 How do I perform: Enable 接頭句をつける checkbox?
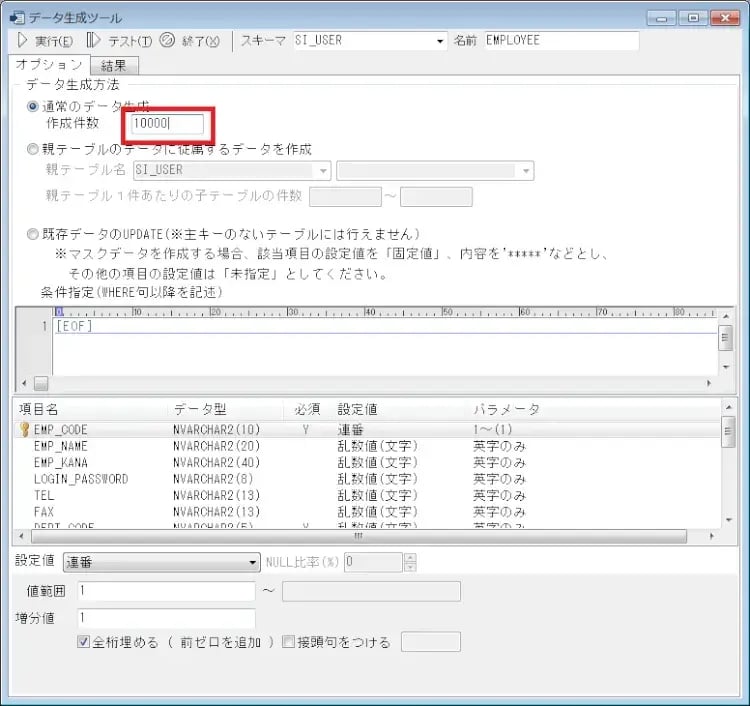[x=289, y=642]
